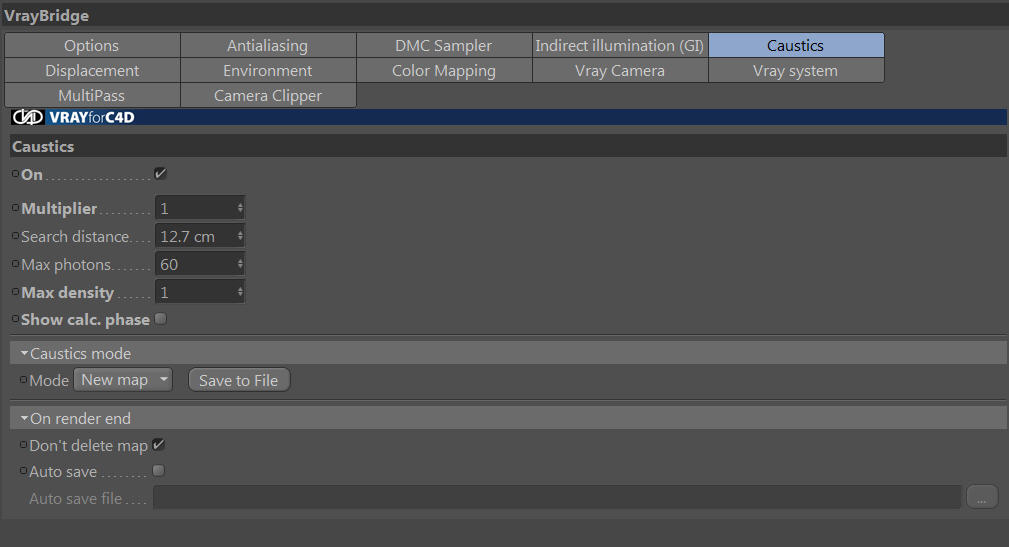Click Search distance keyframe dot
Image resolution: width=1009 pixels, height=547 pixels.
(15, 236)
